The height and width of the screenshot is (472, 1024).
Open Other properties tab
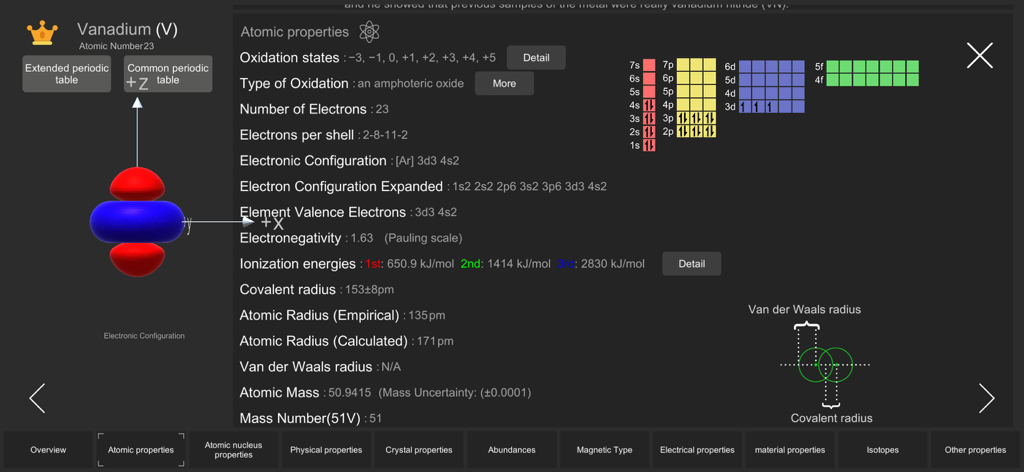point(975,450)
